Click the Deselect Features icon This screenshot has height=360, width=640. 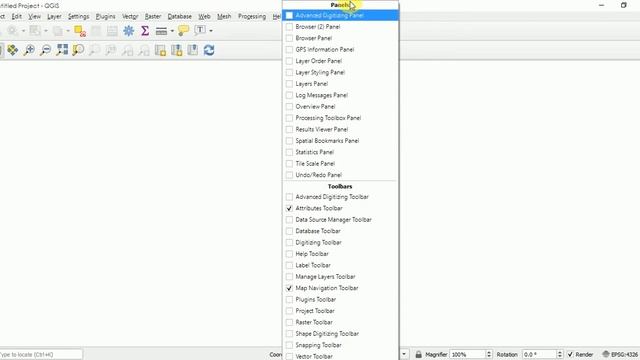(80, 31)
